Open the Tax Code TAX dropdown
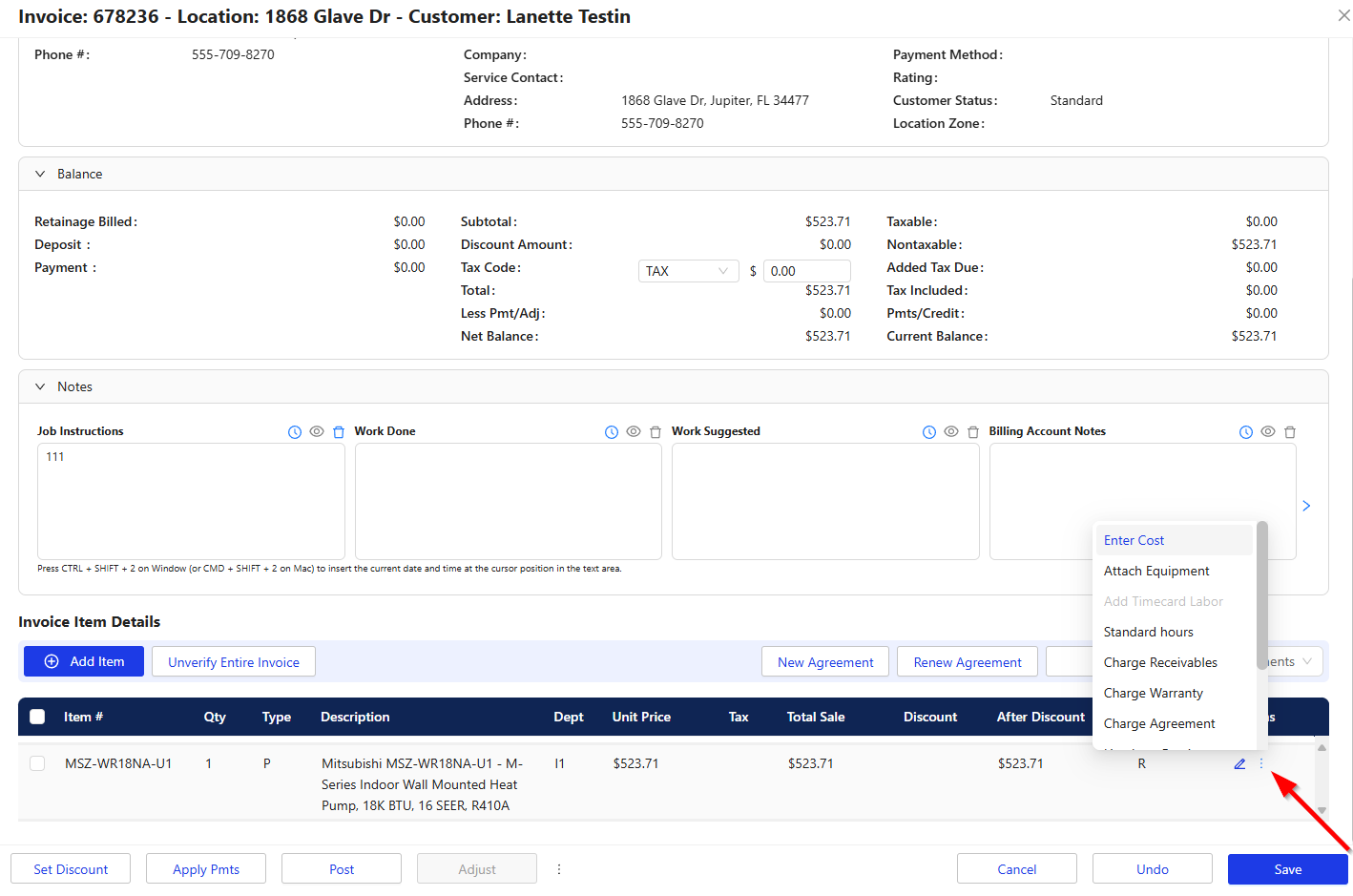 tap(688, 271)
